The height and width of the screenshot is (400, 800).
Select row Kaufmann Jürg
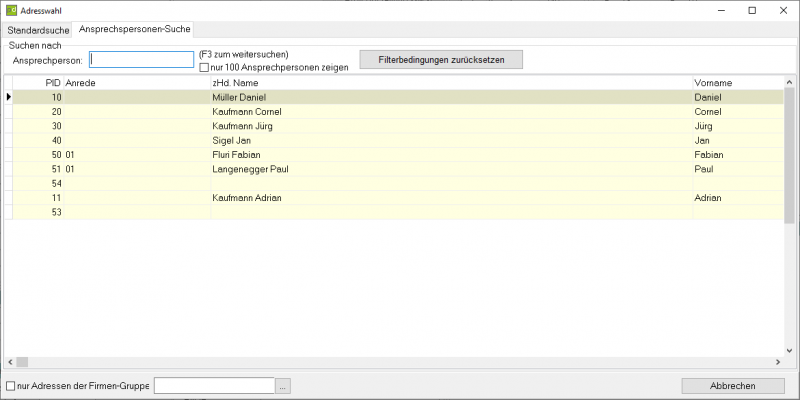398,126
